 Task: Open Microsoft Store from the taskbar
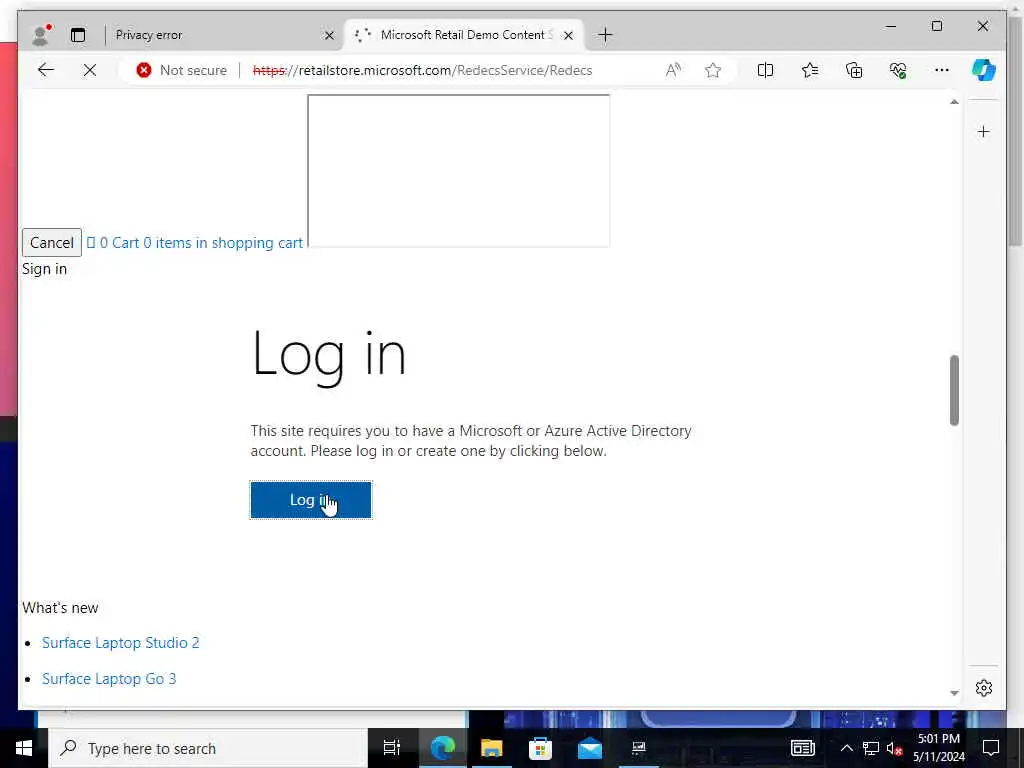click(540, 748)
